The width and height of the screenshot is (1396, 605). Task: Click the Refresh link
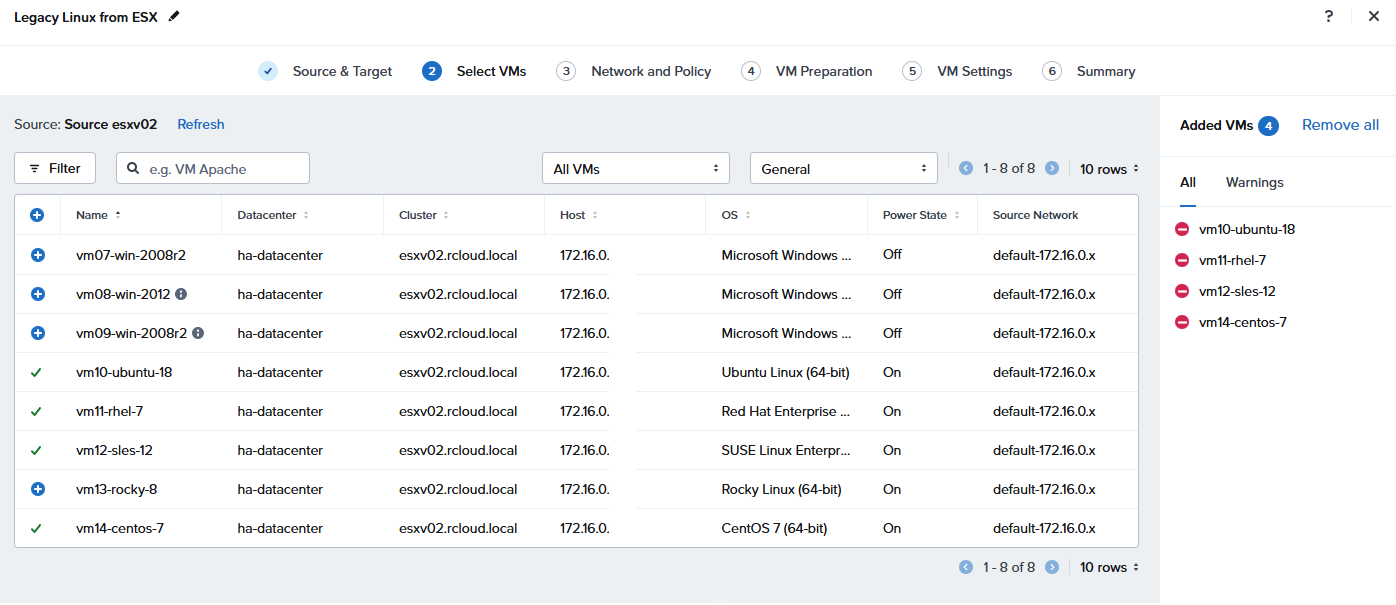[201, 124]
